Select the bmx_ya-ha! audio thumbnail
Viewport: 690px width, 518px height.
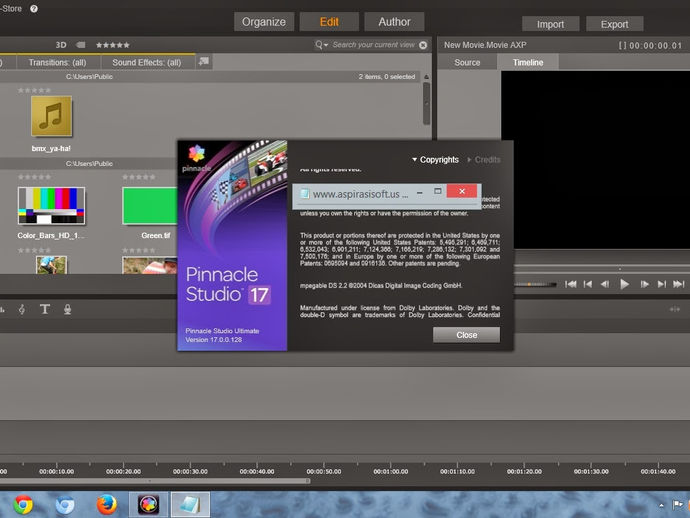coord(51,116)
